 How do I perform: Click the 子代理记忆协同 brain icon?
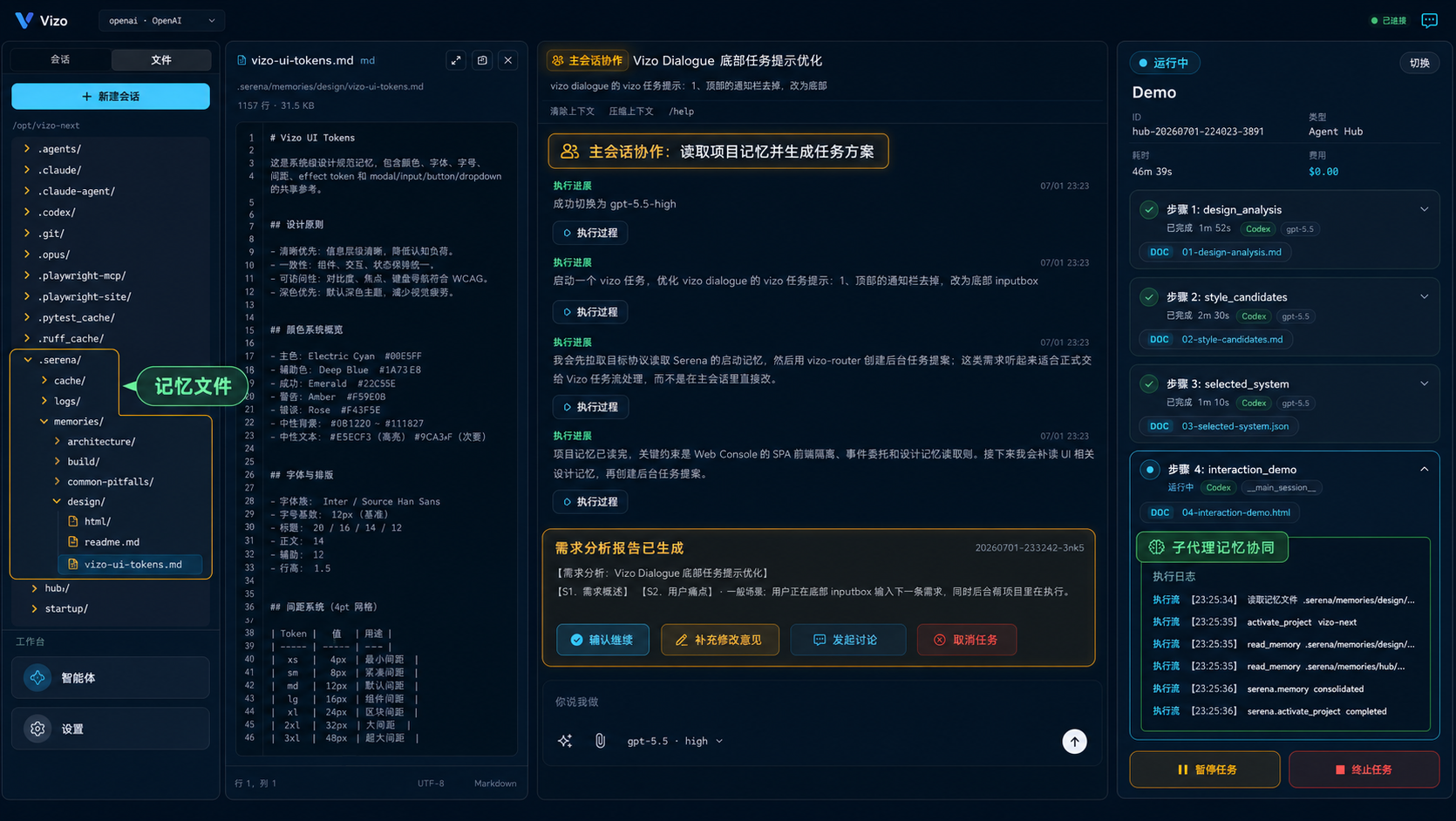tap(1156, 547)
